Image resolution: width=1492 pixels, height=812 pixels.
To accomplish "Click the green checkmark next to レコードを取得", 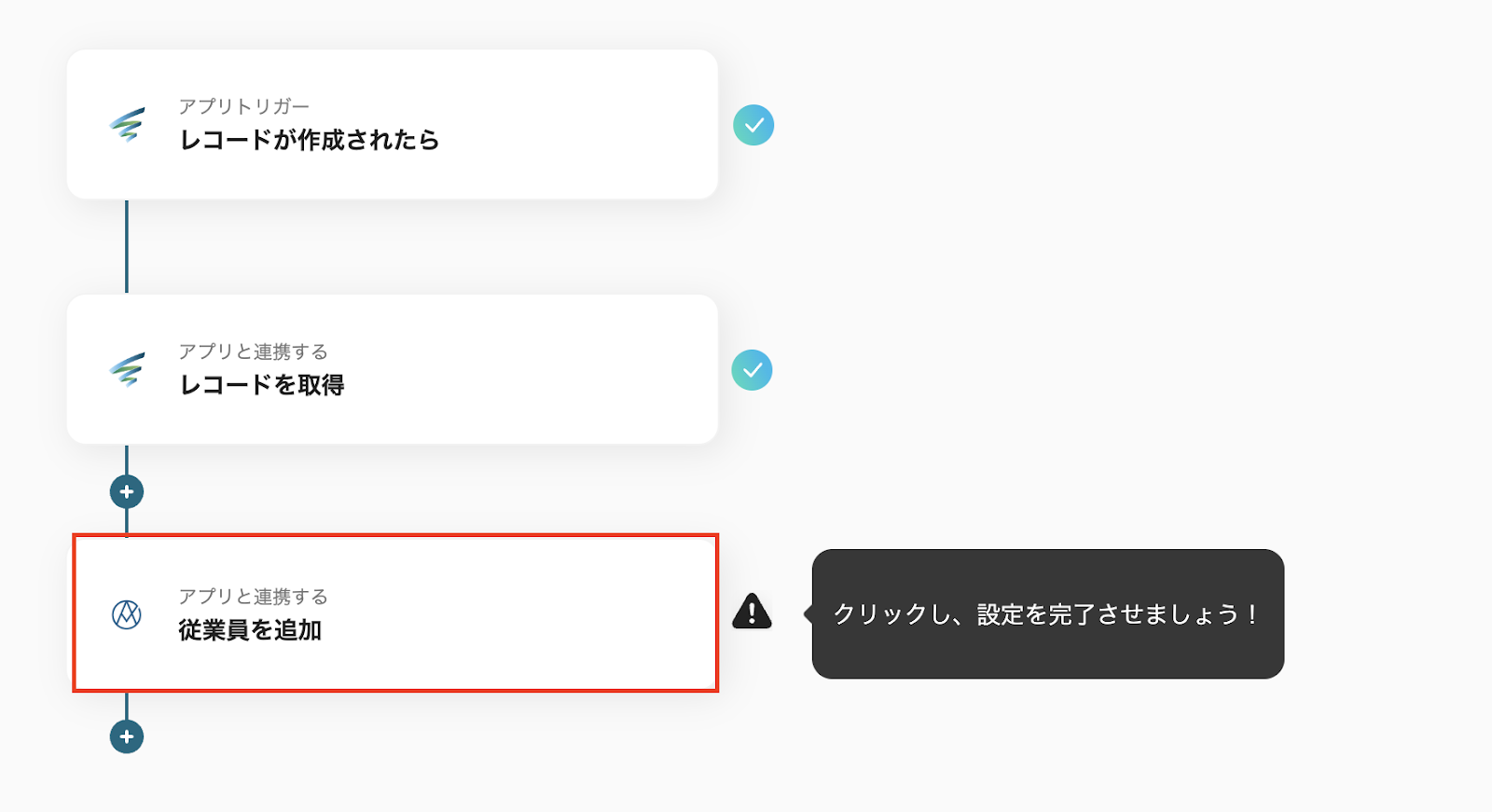I will coord(752,370).
